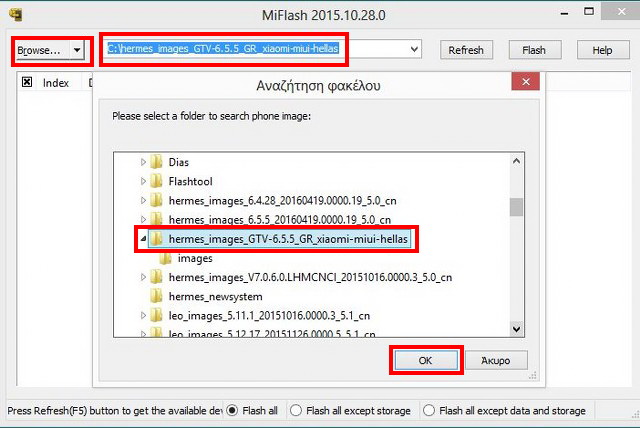Click the images subfolder icon
The height and width of the screenshot is (428, 640).
click(x=165, y=258)
